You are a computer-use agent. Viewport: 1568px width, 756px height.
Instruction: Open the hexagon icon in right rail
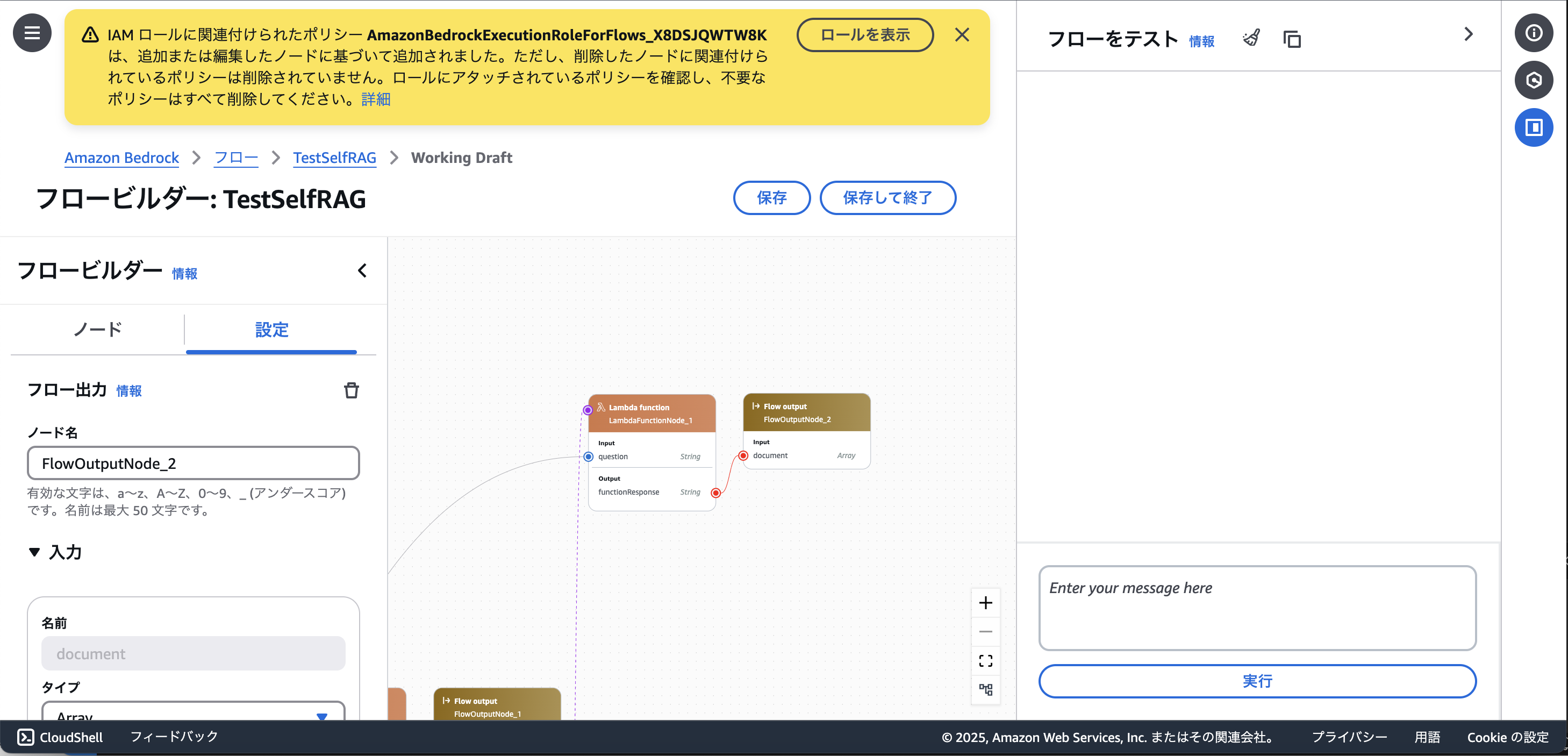pos(1533,80)
